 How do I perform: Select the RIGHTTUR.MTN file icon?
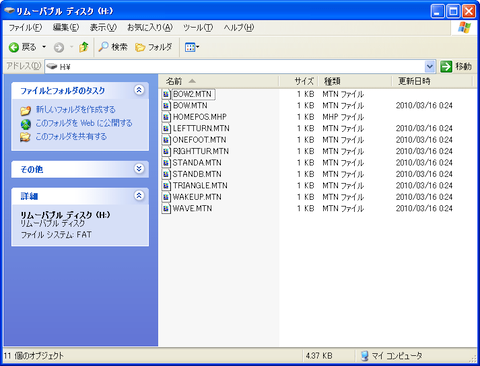166,151
